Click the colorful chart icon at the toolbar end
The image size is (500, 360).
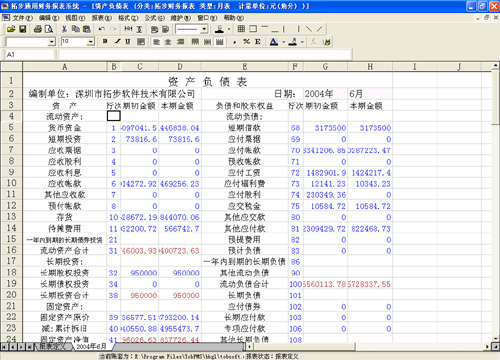click(x=327, y=42)
